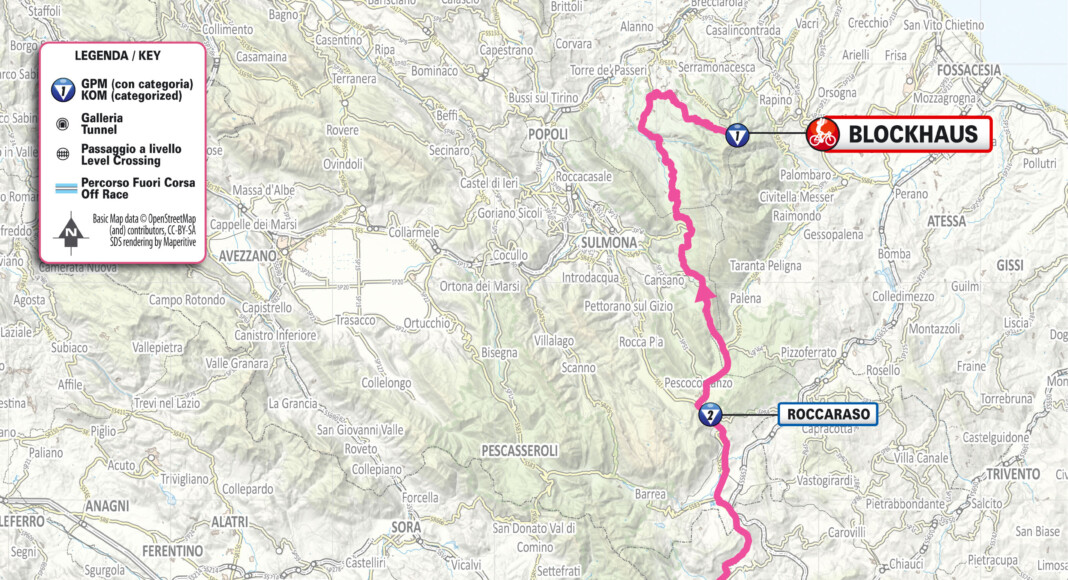Click the category 1 KOM marker at Blockhaus
Viewport: 1068px width, 580px height.
pyautogui.click(x=737, y=135)
